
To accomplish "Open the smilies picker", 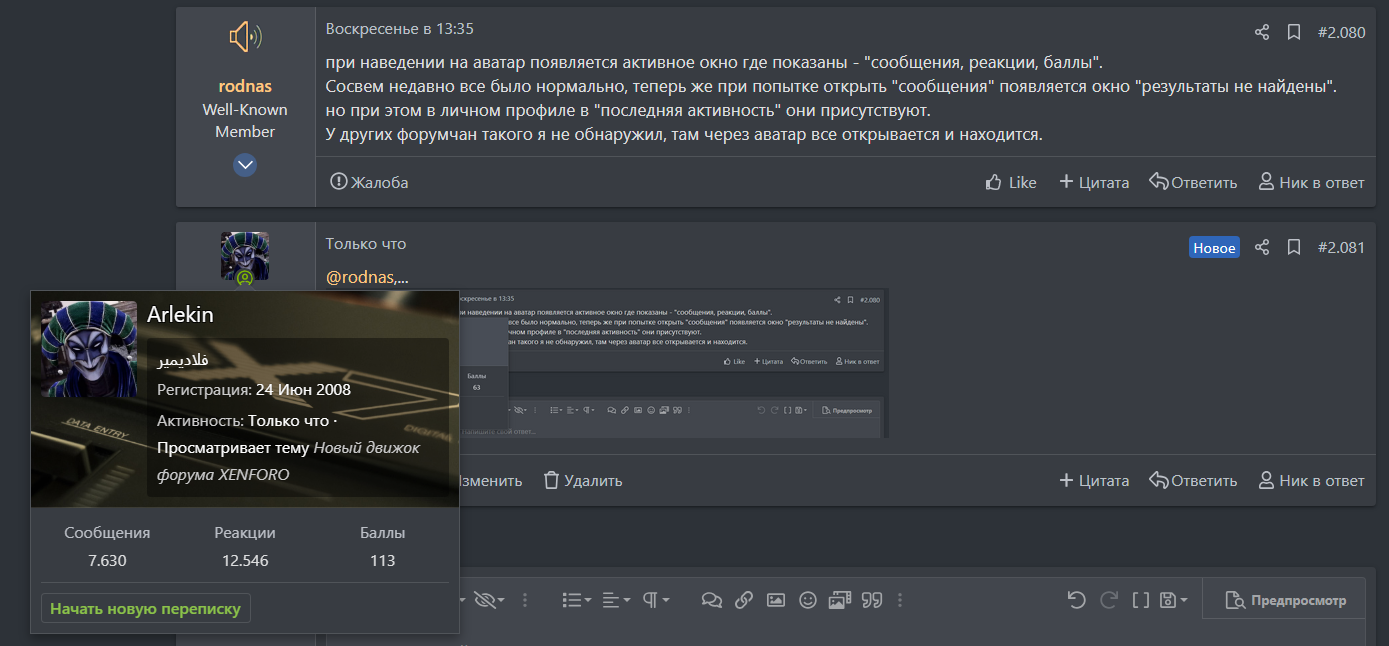I will click(x=808, y=600).
